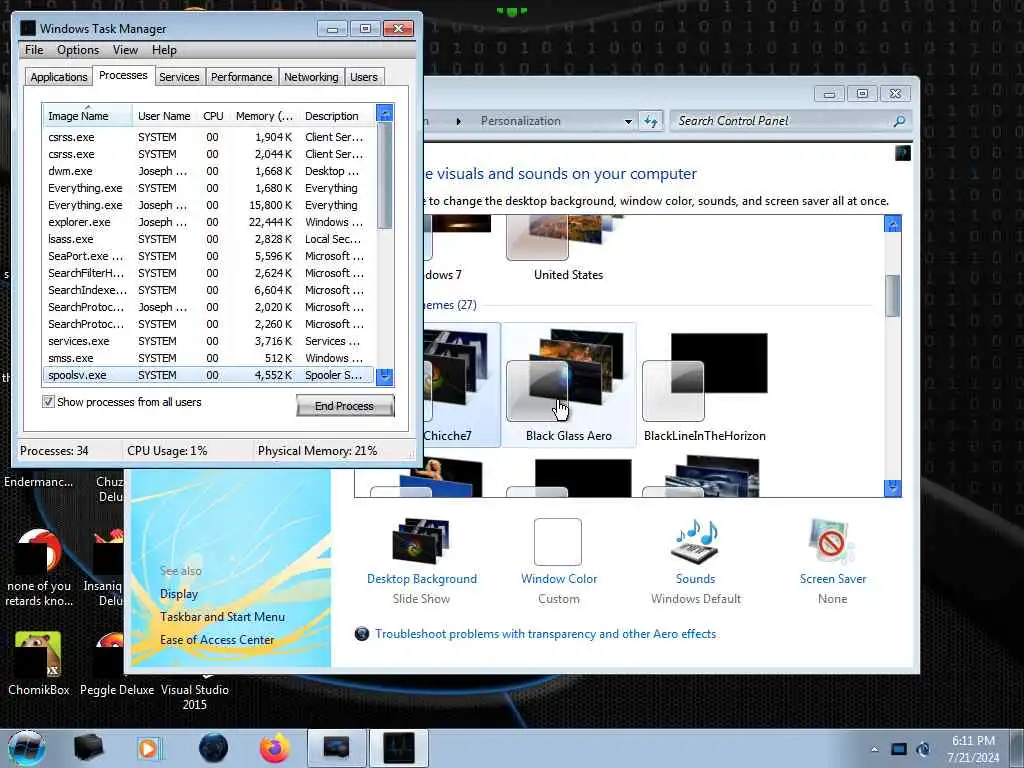Click the volume tray icon
The height and width of the screenshot is (768, 1024).
[923, 749]
